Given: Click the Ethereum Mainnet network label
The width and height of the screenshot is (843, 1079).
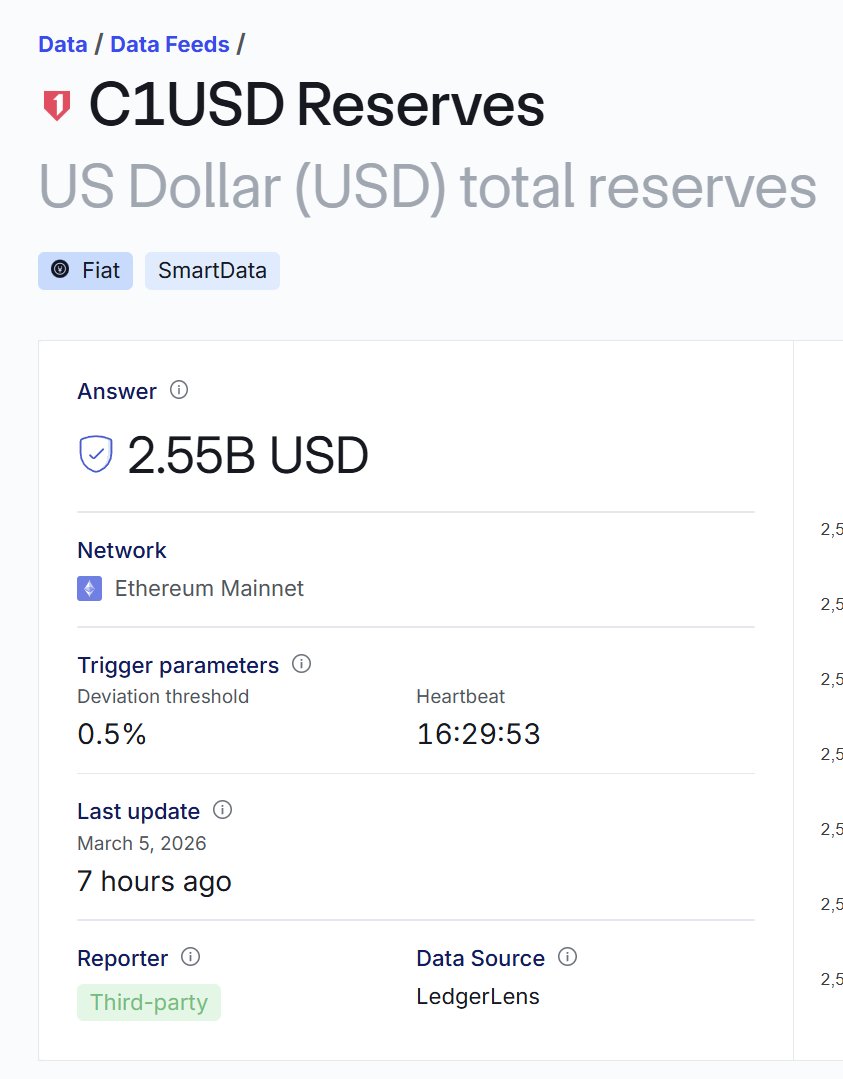Looking at the screenshot, I should point(209,588).
